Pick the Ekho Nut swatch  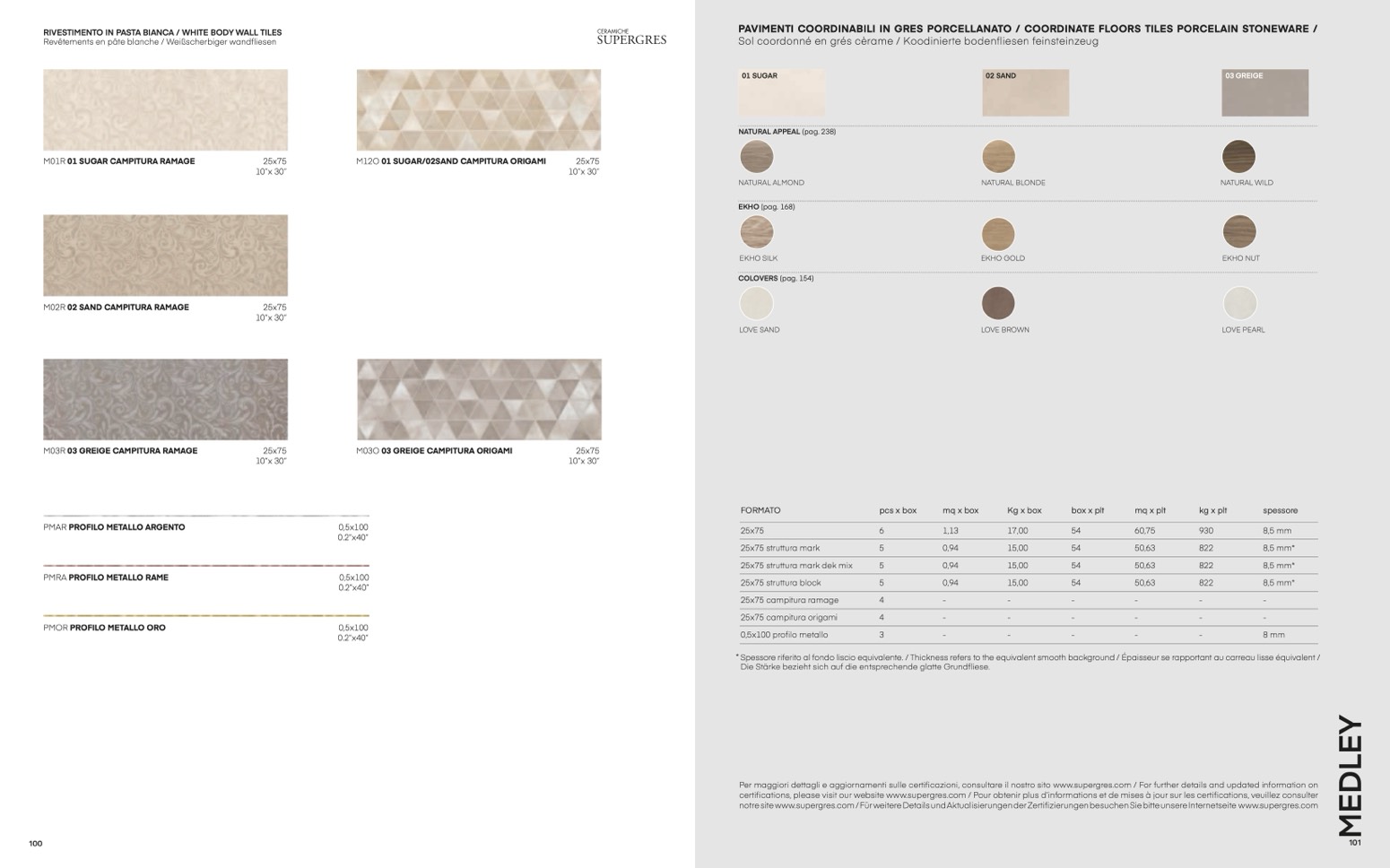pos(1238,232)
